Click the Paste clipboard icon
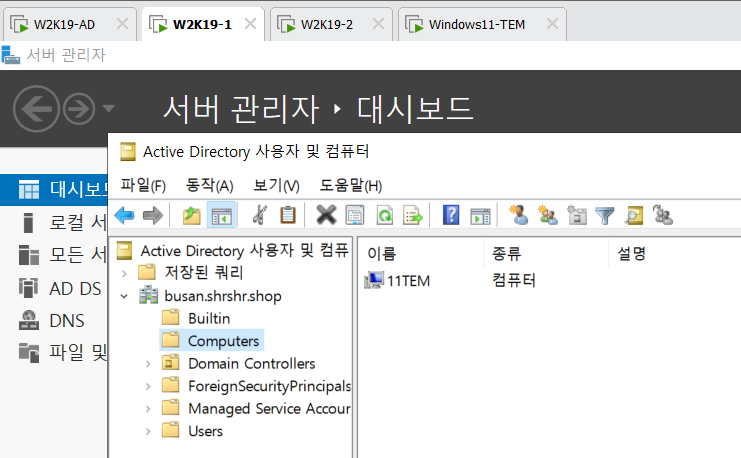This screenshot has width=741, height=458. [x=288, y=216]
